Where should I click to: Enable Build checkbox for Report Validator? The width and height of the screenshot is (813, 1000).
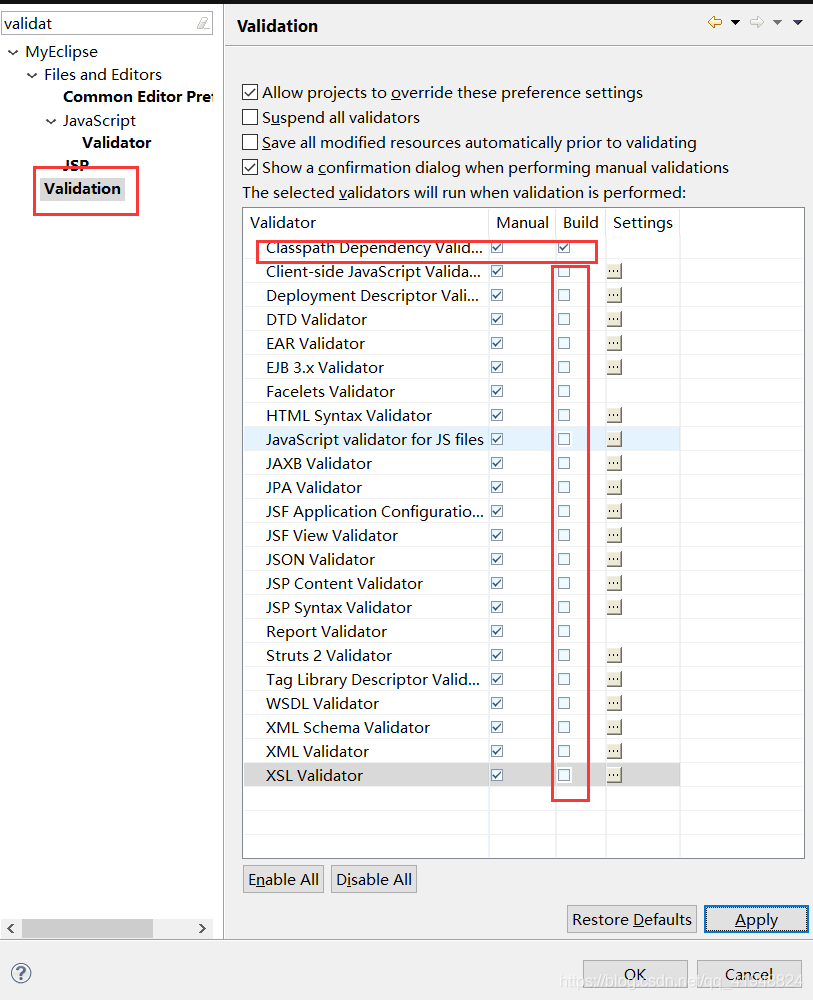coord(564,631)
